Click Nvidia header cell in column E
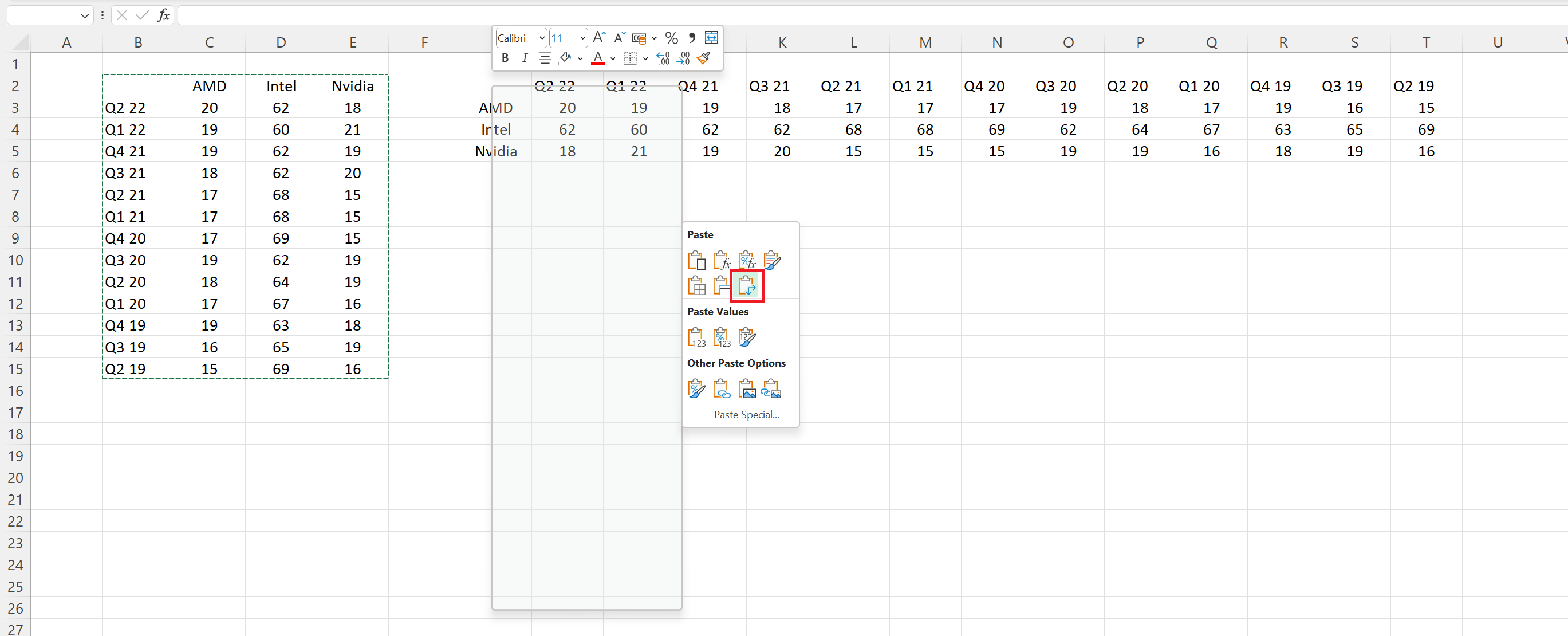The image size is (1568, 636). (x=352, y=86)
